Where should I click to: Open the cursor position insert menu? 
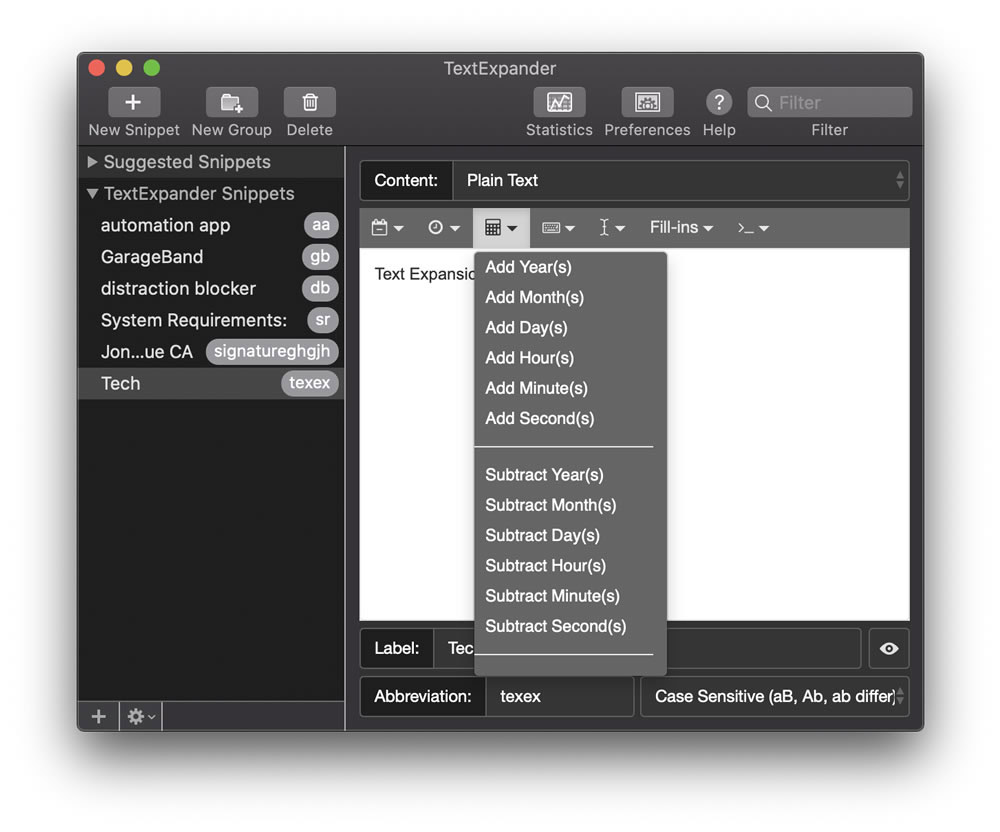tap(611, 228)
